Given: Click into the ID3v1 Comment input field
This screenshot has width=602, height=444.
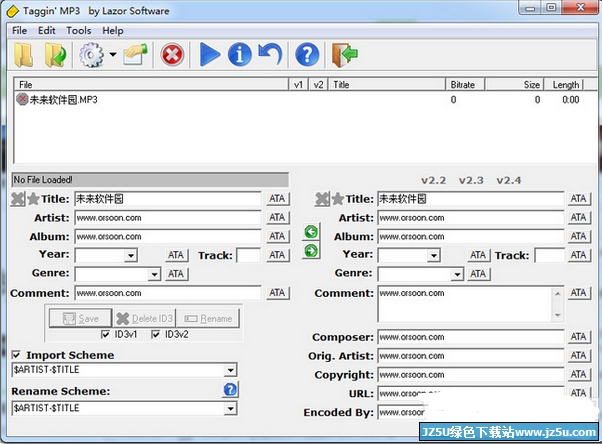Looking at the screenshot, I should coord(168,293).
